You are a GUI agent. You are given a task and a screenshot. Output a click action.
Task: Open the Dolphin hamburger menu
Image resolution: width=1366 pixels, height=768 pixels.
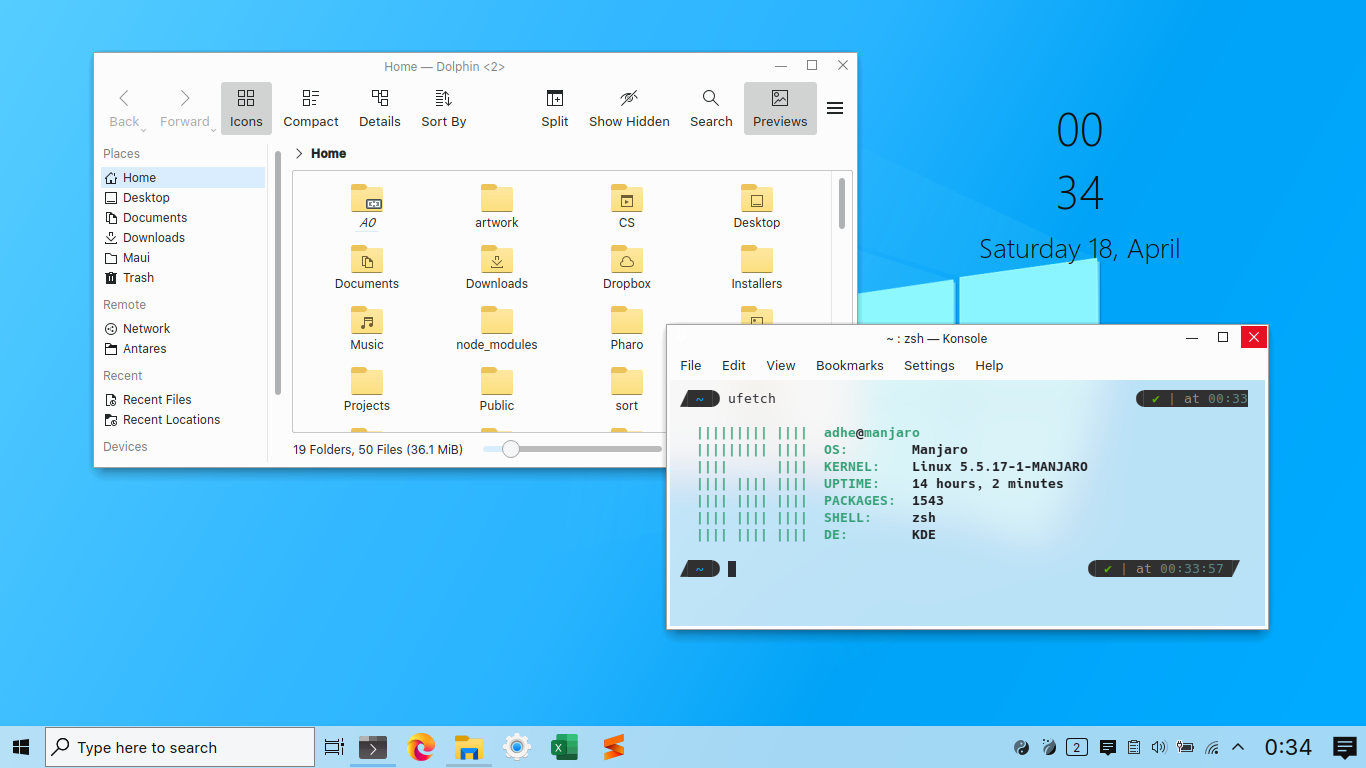(835, 108)
